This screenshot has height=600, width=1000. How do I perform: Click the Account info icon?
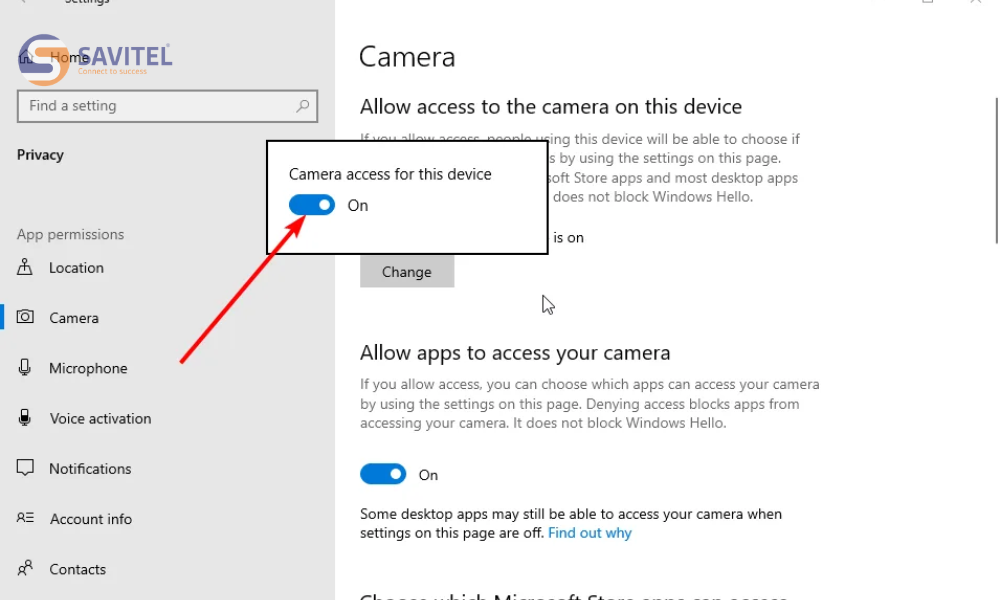click(x=25, y=518)
